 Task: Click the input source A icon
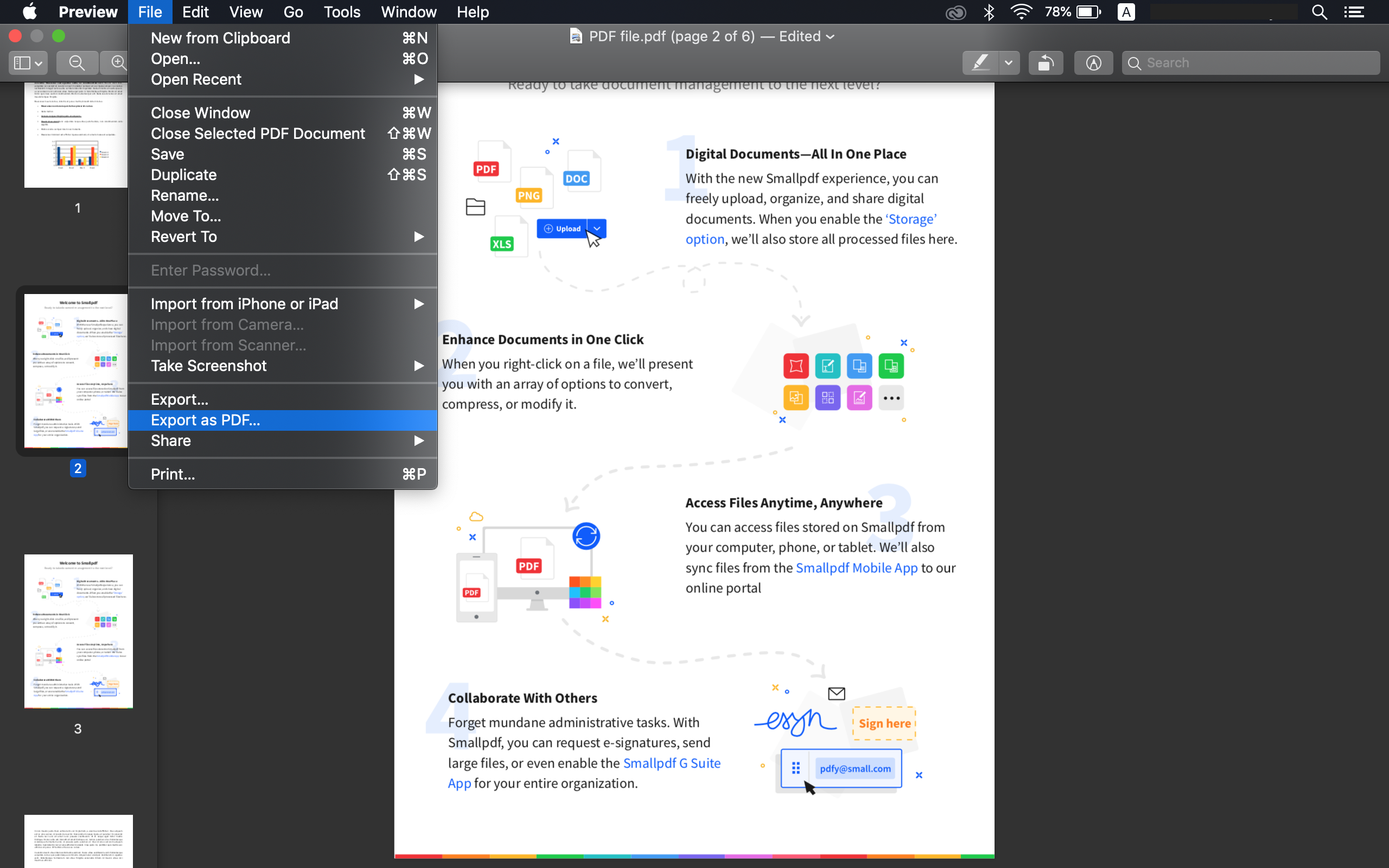tap(1126, 12)
